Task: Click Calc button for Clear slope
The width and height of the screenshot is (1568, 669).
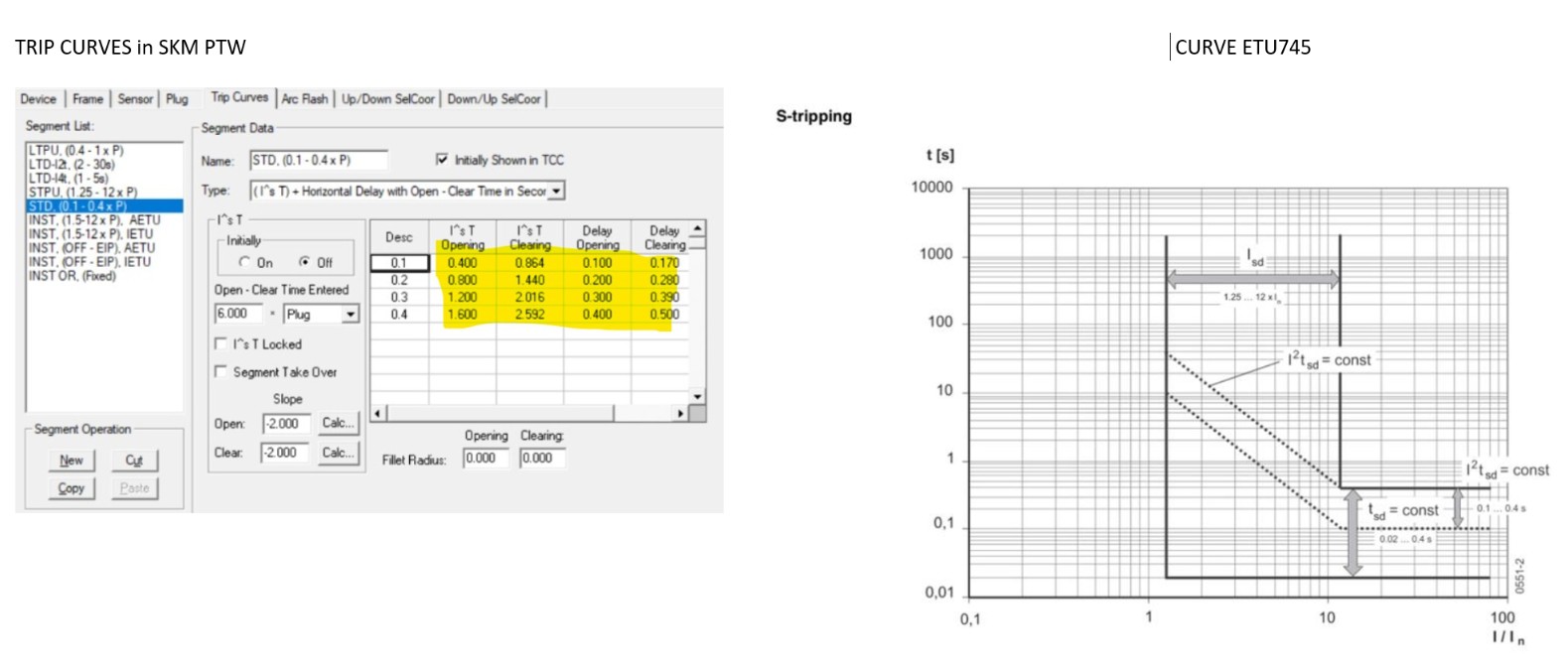Action: tap(338, 453)
